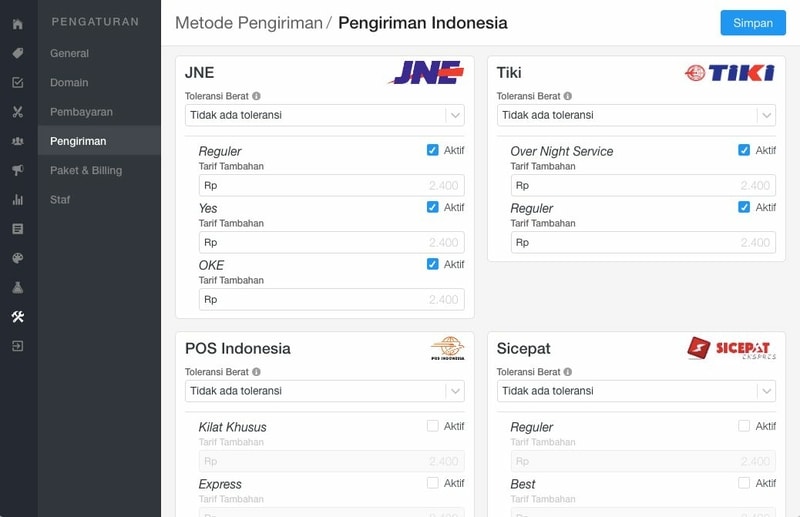Image resolution: width=800 pixels, height=517 pixels.
Task: Uncheck Aktif for JNE Reguler
Action: point(432,150)
